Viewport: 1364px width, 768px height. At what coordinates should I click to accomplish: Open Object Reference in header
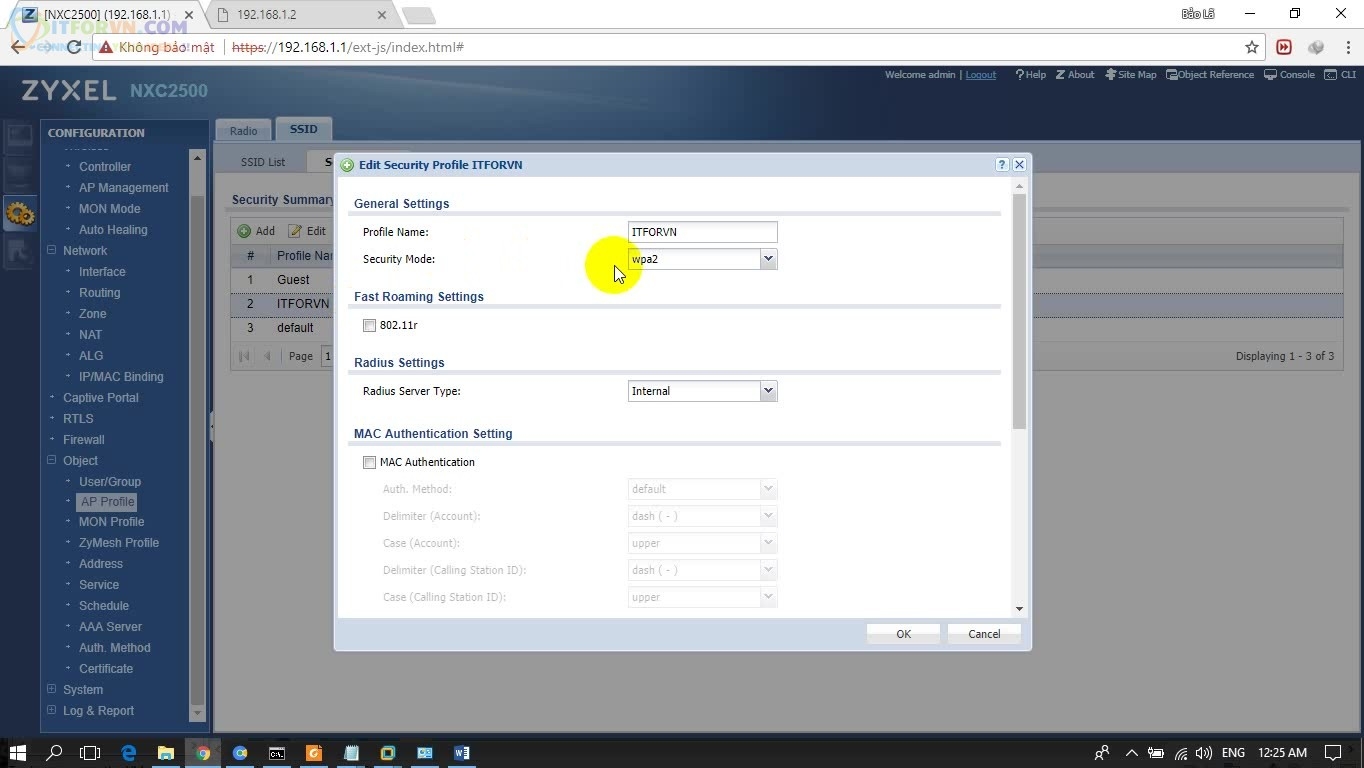[x=1210, y=75]
